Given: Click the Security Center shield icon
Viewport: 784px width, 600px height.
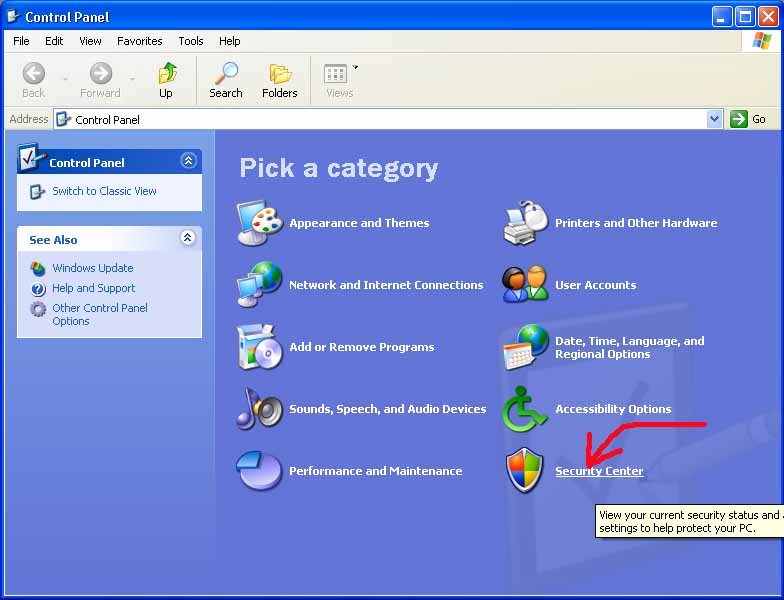Looking at the screenshot, I should (x=524, y=470).
